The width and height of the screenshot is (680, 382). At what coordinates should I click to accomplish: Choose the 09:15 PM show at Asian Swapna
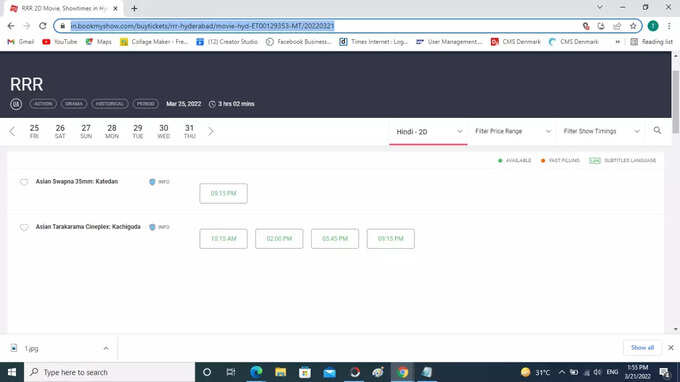[x=223, y=193]
